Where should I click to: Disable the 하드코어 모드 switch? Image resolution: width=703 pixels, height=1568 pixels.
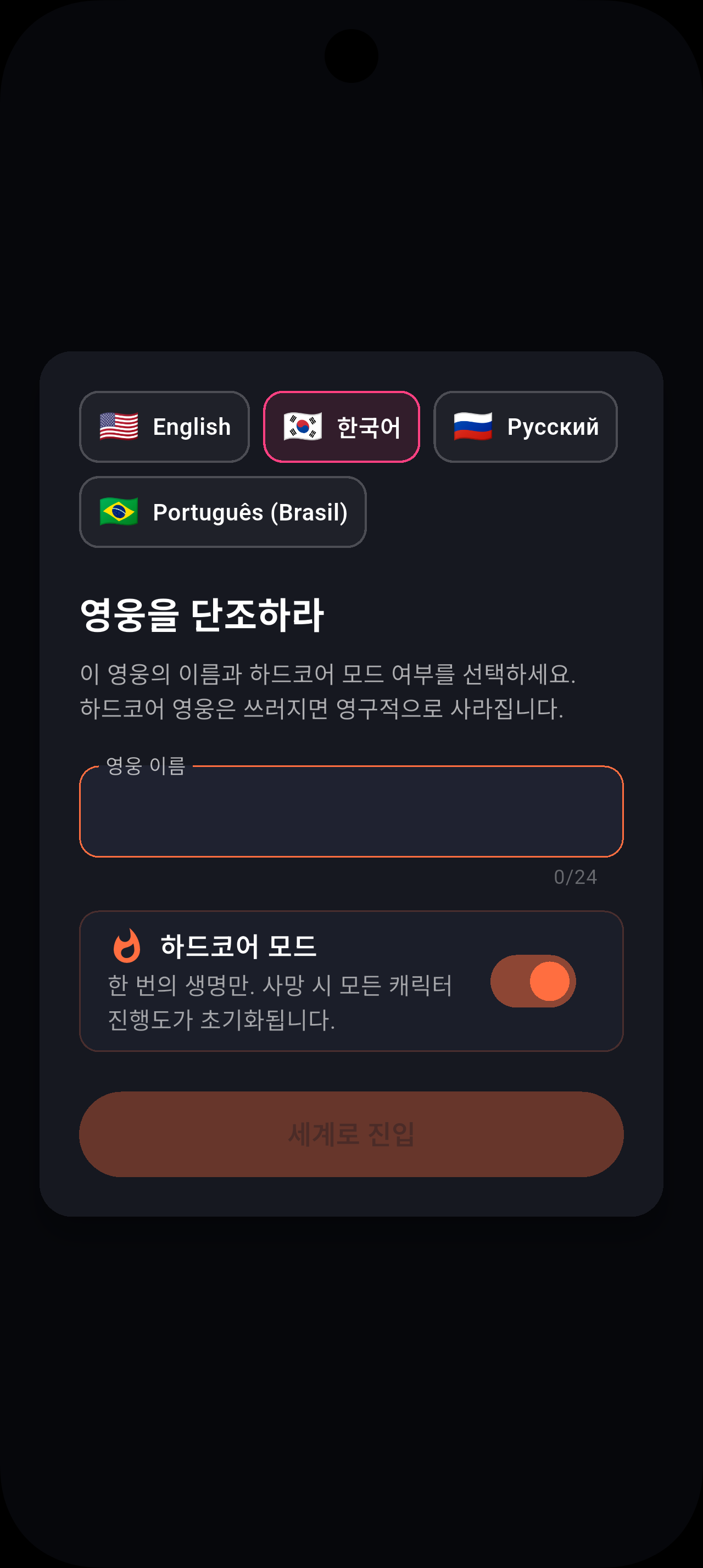(x=533, y=981)
